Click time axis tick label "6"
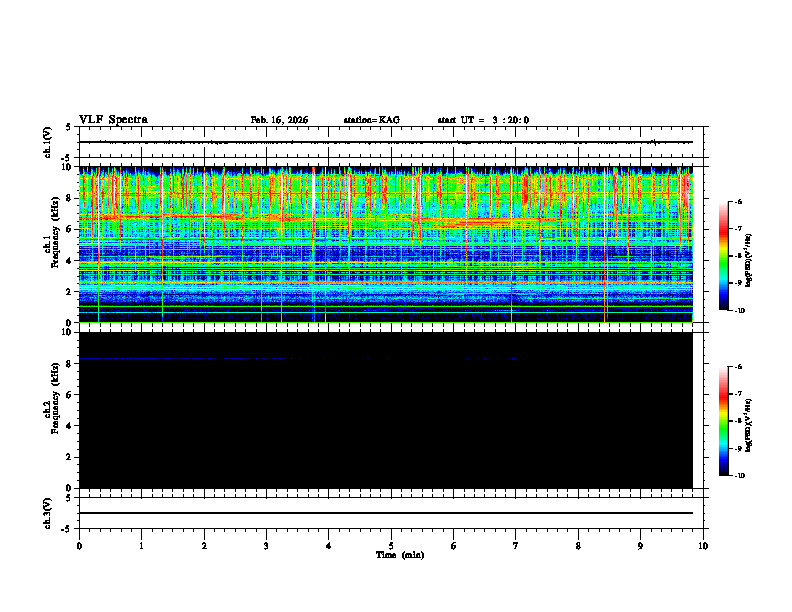The width and height of the screenshot is (792, 612). pyautogui.click(x=454, y=546)
